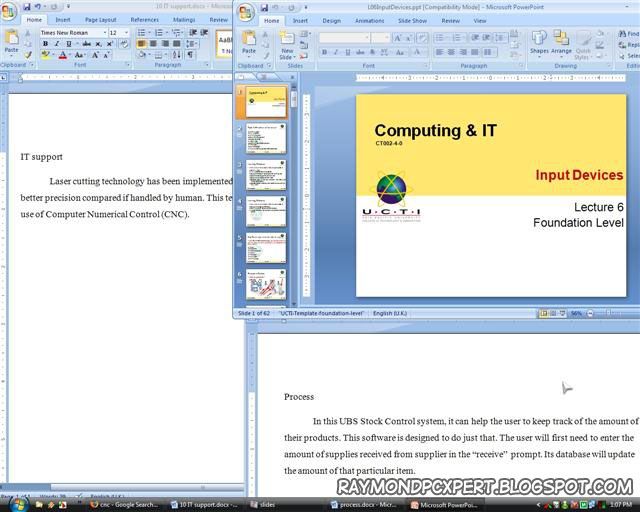This screenshot has width=640, height=512.
Task: Apply strikethrough in Word
Action: (x=87, y=44)
